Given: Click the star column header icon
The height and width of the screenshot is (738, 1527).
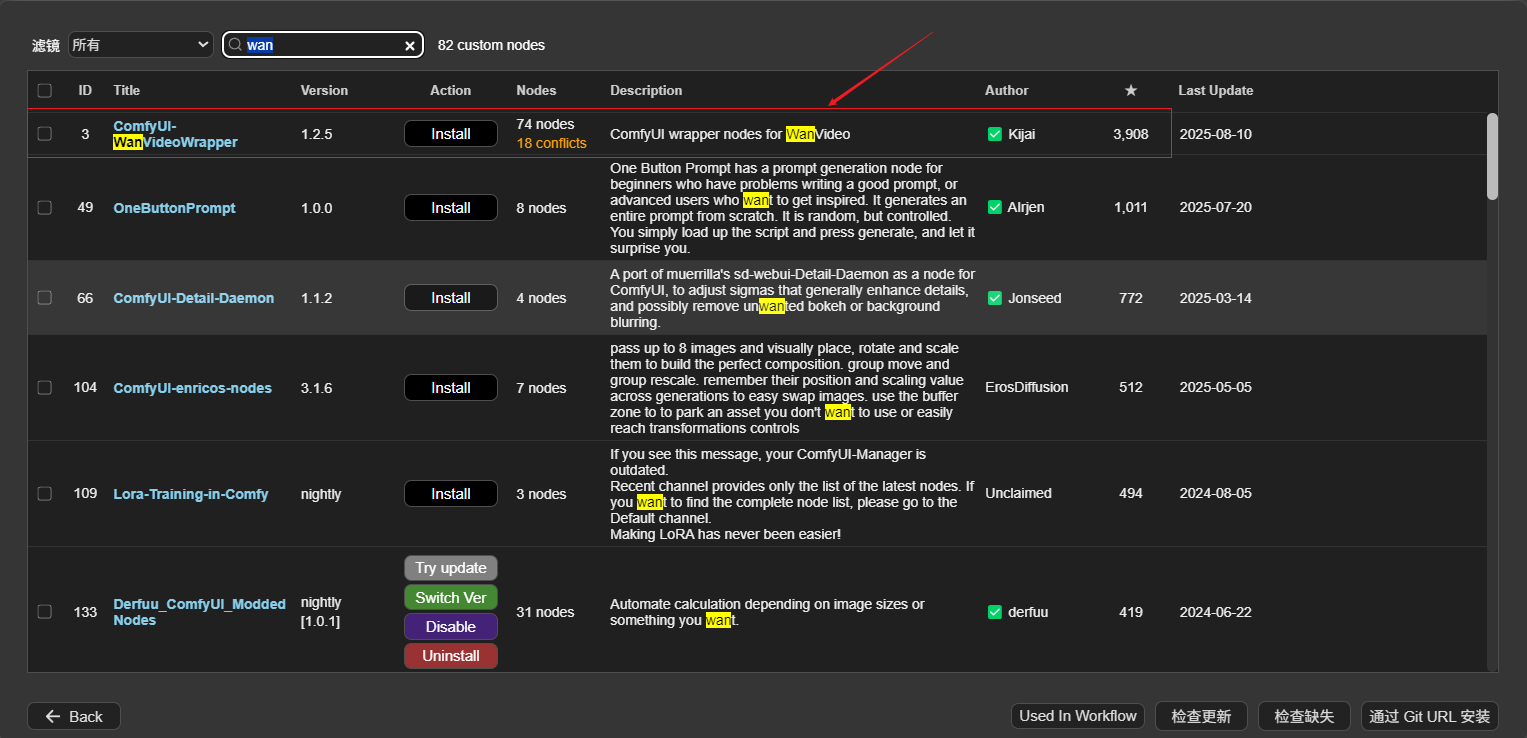Looking at the screenshot, I should tap(1131, 90).
